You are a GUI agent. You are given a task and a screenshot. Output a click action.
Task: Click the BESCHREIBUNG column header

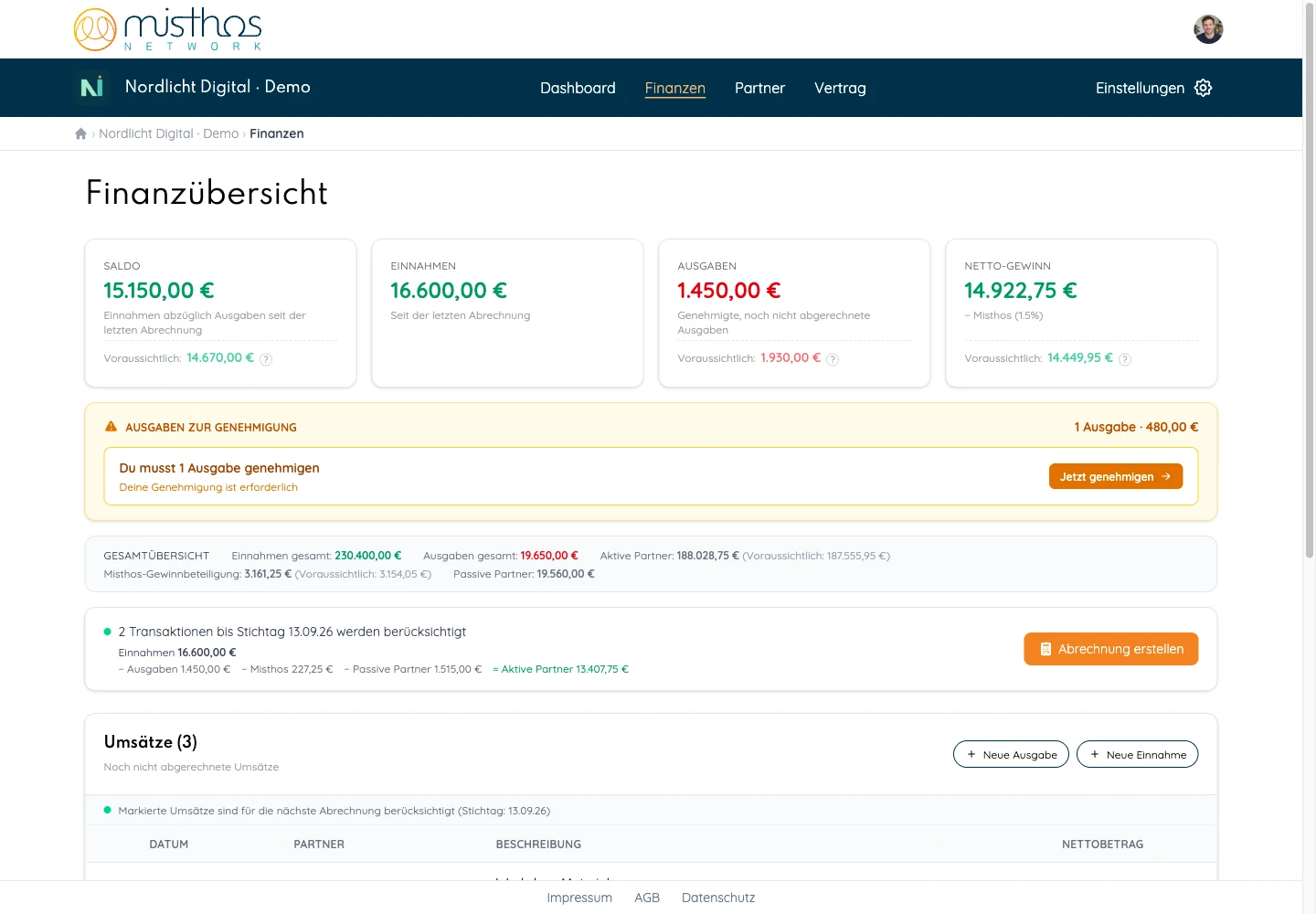point(538,845)
